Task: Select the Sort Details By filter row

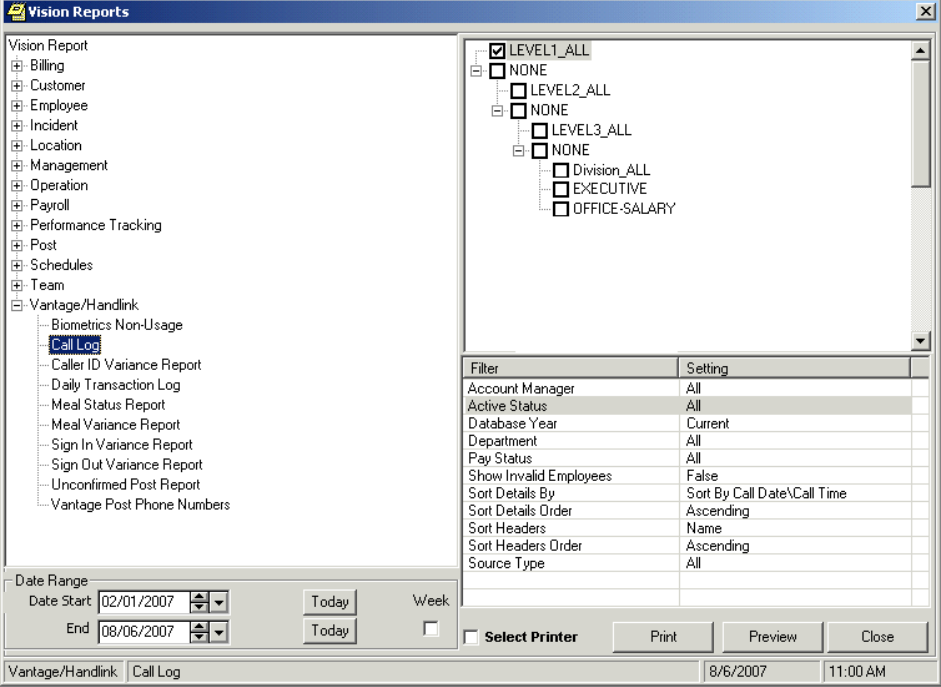Action: 687,493
